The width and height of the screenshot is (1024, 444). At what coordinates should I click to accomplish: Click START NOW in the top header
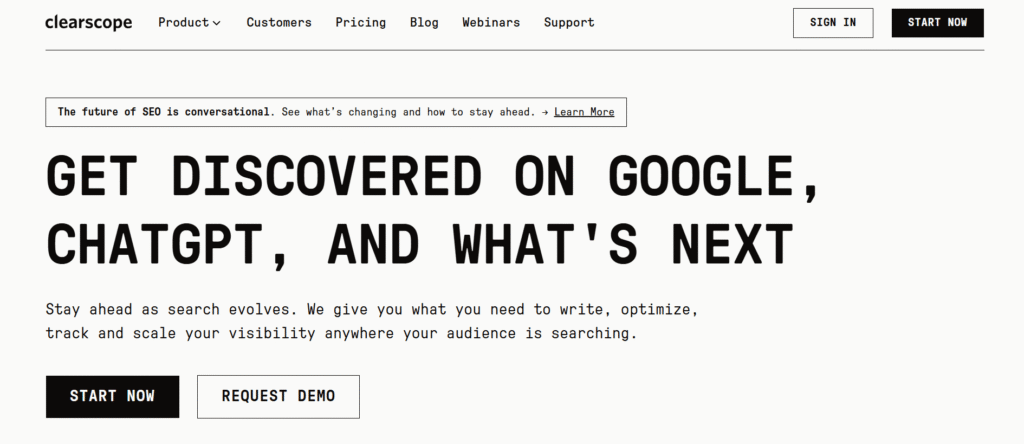[937, 22]
